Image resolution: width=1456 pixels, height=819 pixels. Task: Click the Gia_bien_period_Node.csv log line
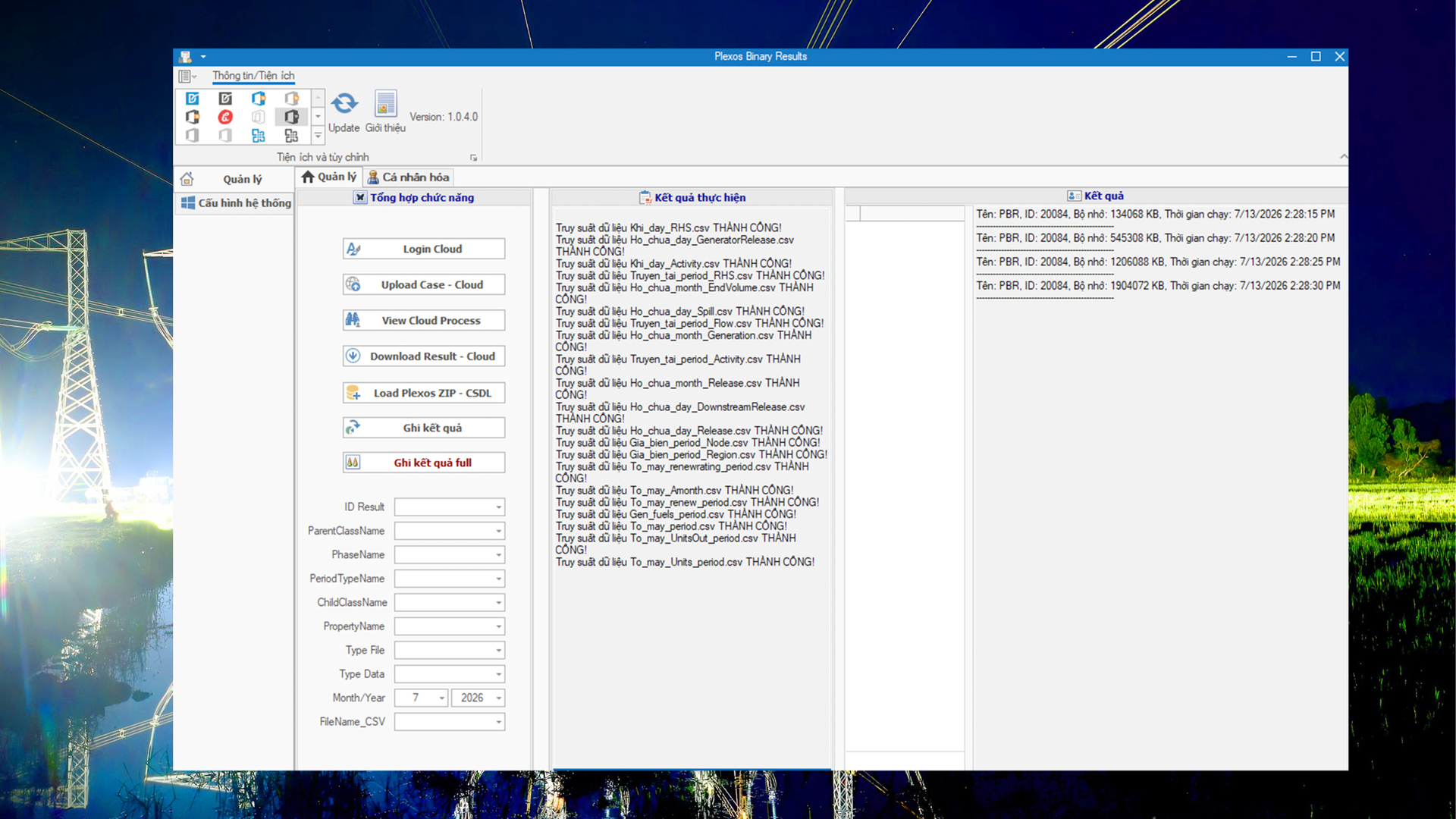[x=688, y=443]
